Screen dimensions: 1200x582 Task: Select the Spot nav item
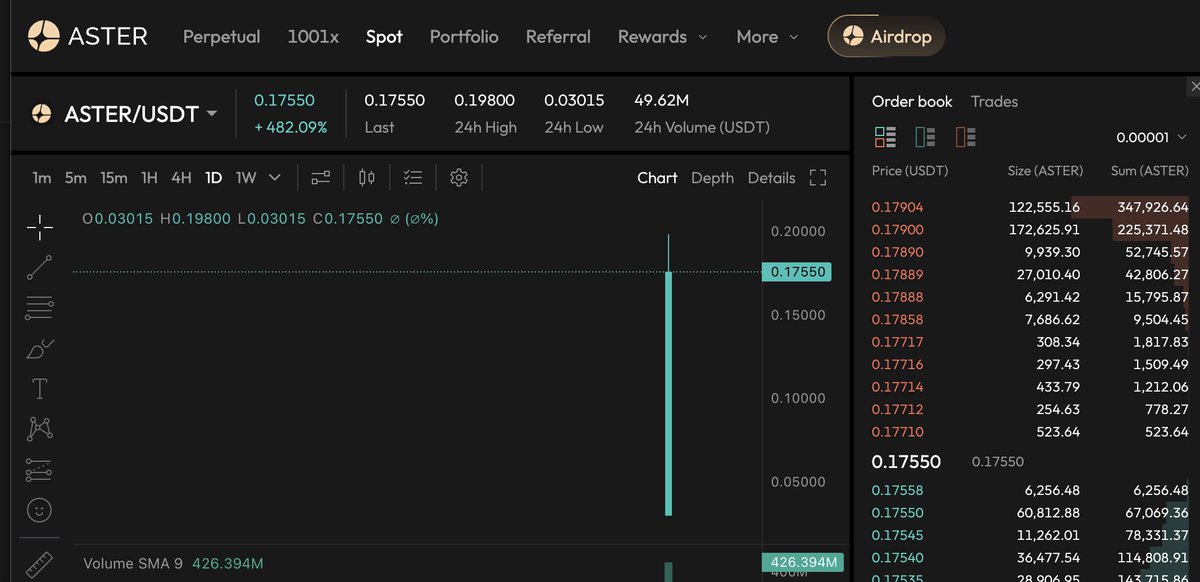384,37
